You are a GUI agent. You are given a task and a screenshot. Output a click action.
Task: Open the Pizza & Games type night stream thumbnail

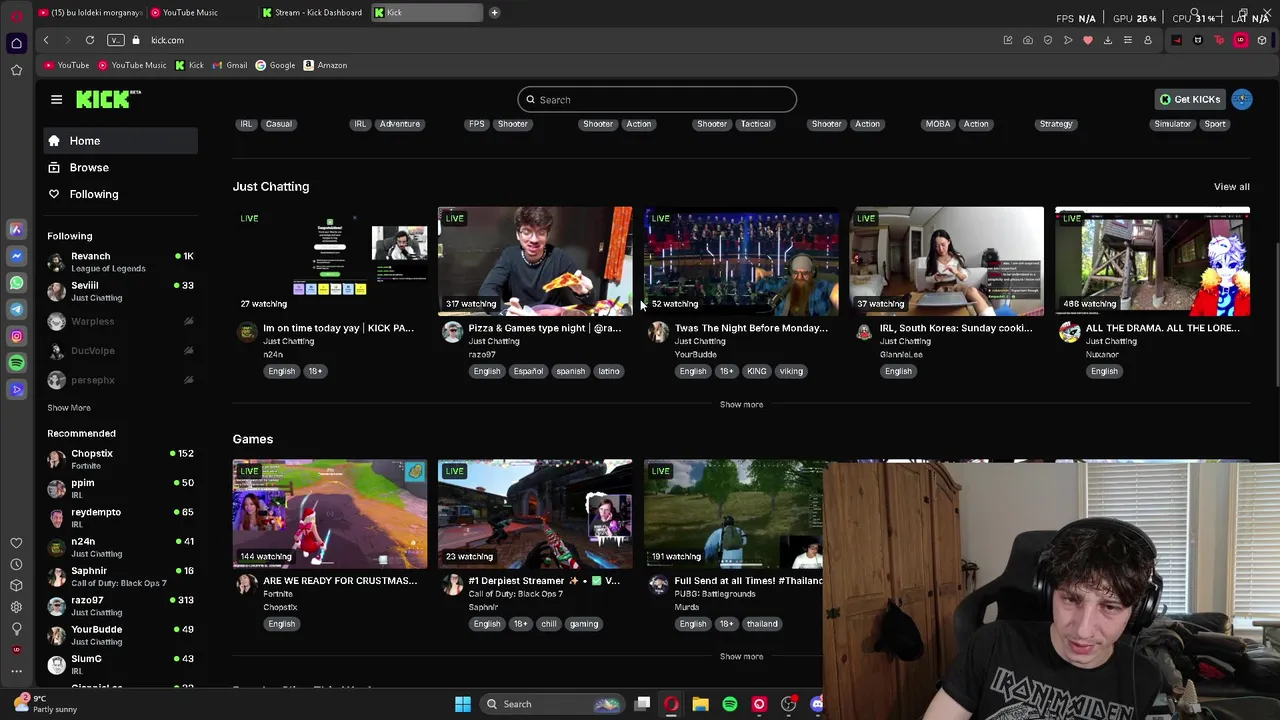coord(535,261)
